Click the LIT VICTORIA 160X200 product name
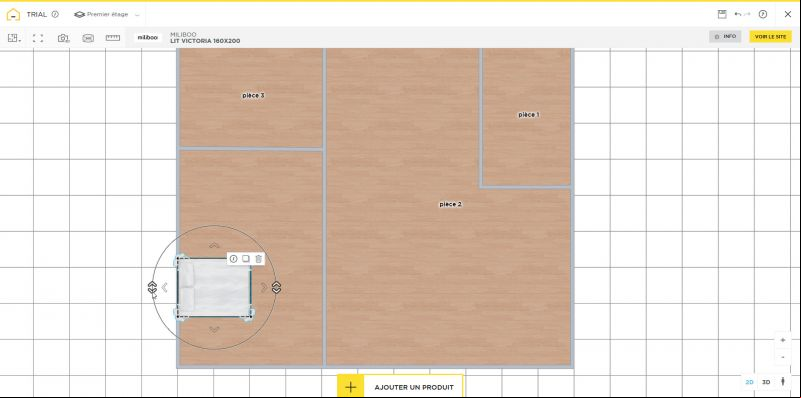The image size is (801, 398). pos(205,41)
